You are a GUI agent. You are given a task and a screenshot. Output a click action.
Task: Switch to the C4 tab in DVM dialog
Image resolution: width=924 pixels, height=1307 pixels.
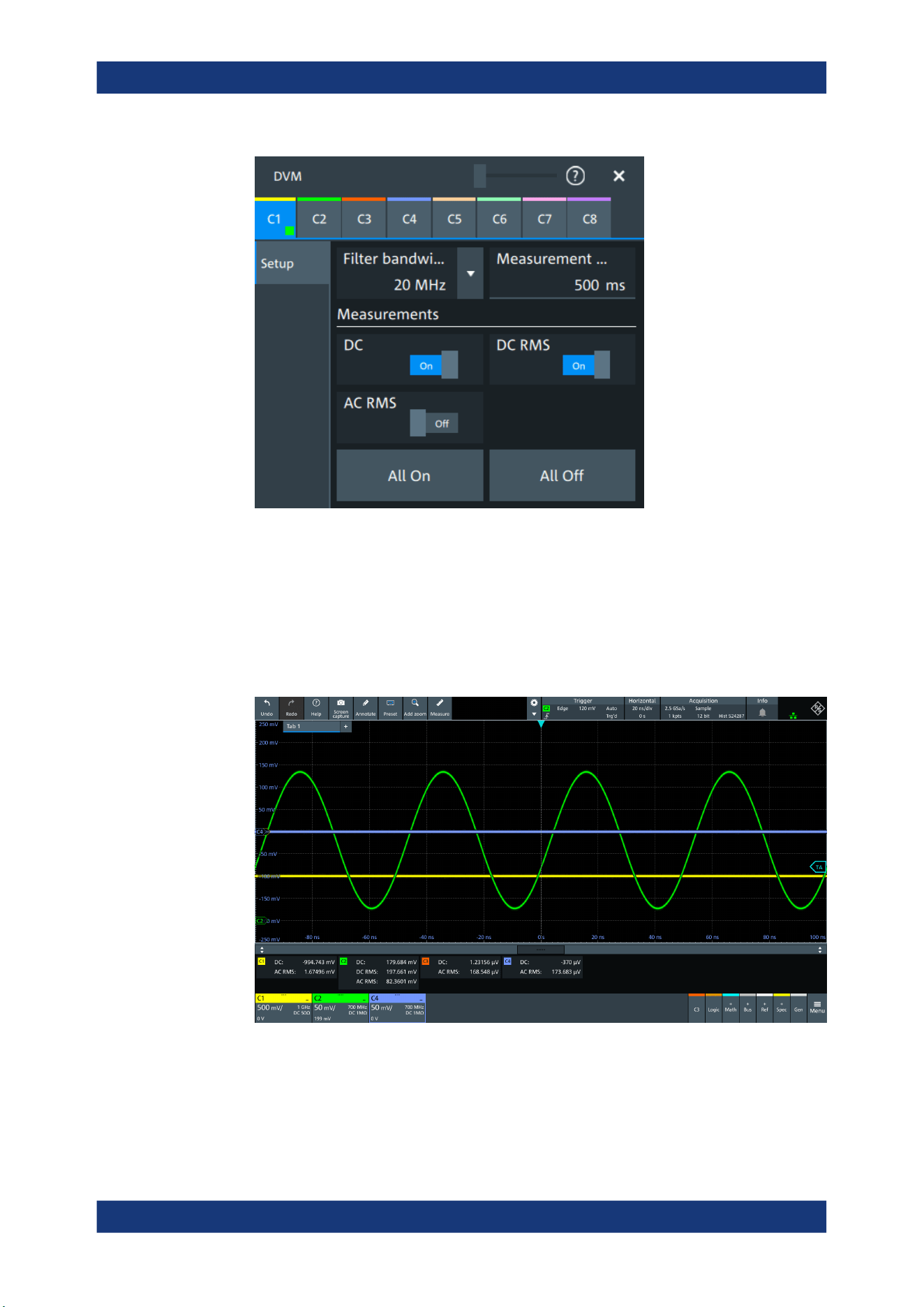(x=410, y=219)
